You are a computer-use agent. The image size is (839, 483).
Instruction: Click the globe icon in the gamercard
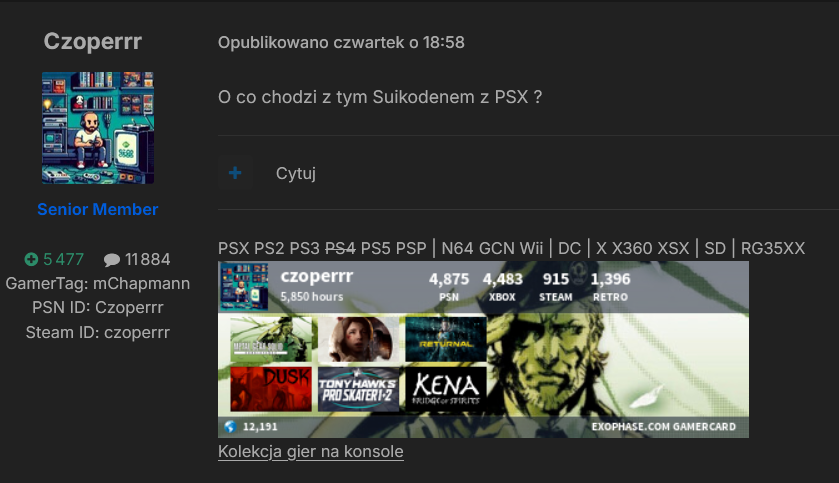click(230, 426)
